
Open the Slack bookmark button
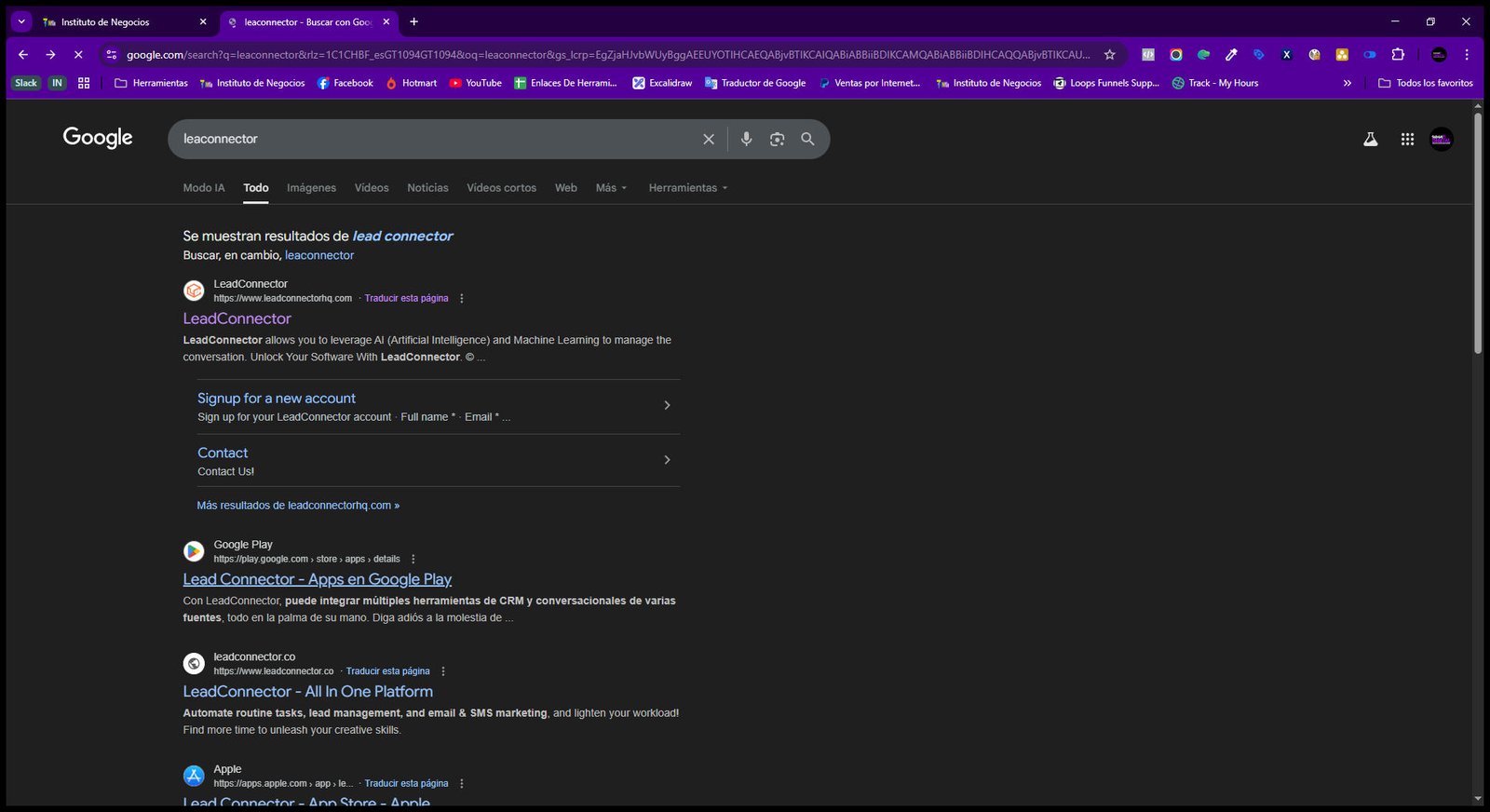26,83
